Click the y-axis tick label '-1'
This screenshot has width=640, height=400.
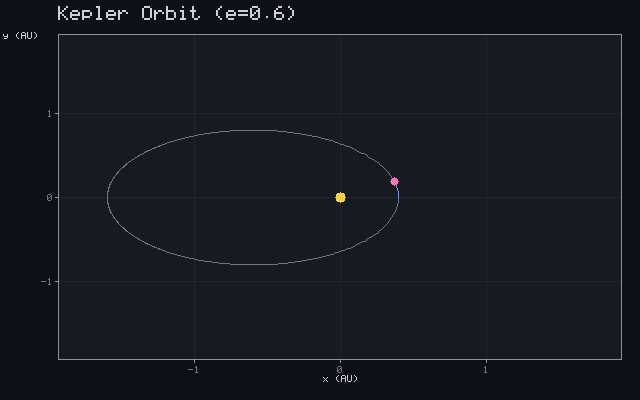tap(47, 282)
